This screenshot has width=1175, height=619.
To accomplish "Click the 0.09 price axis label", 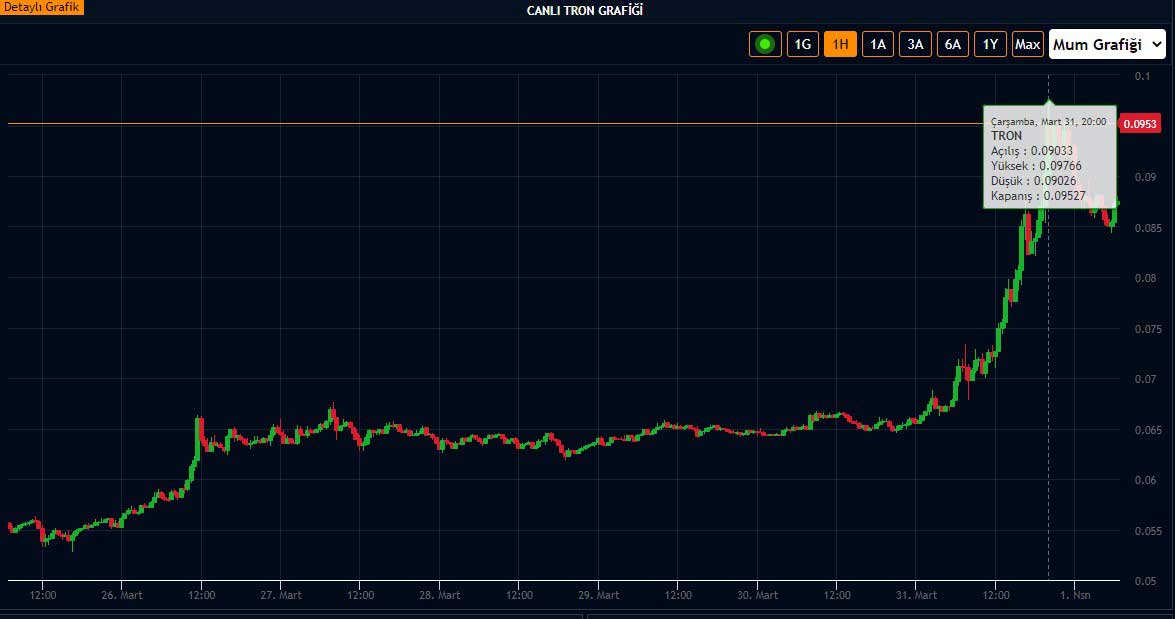I will pos(1145,177).
